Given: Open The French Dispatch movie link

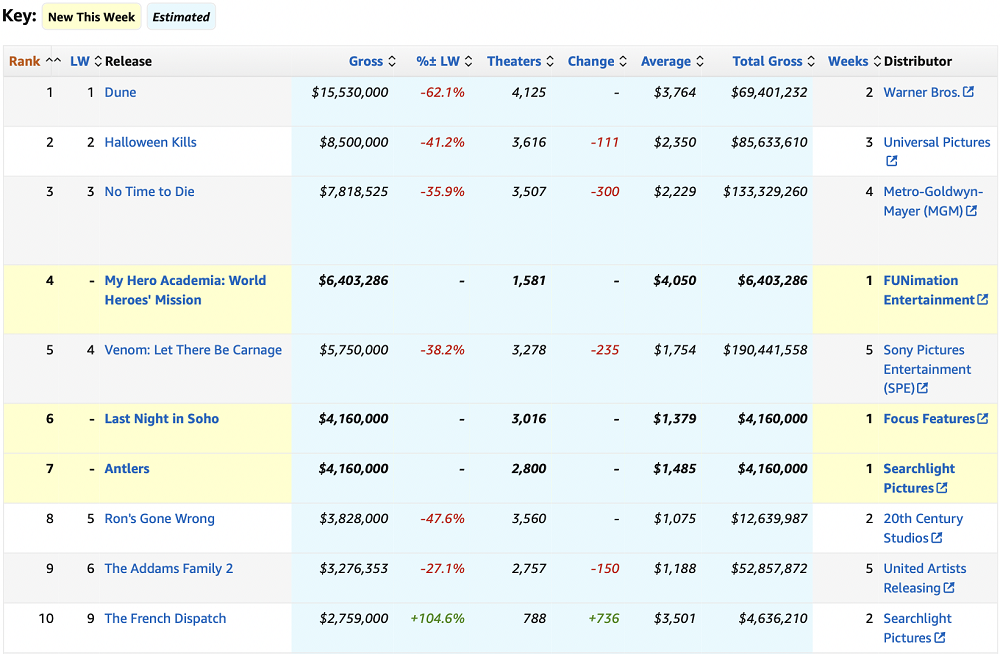Looking at the screenshot, I should [x=165, y=618].
